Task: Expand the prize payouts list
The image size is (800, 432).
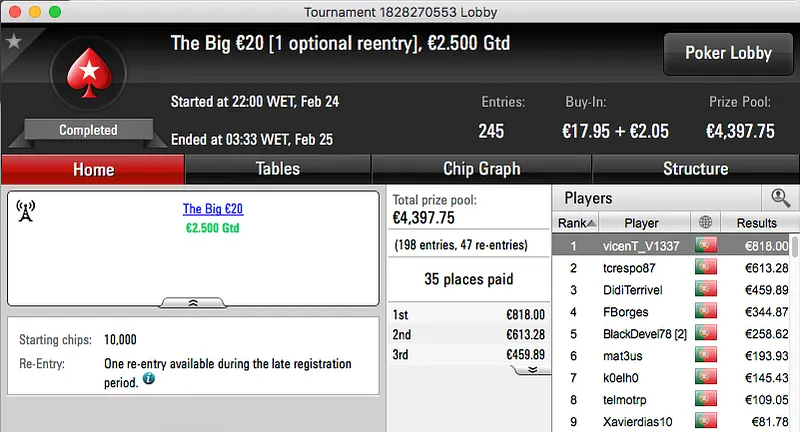Action: pos(533,369)
